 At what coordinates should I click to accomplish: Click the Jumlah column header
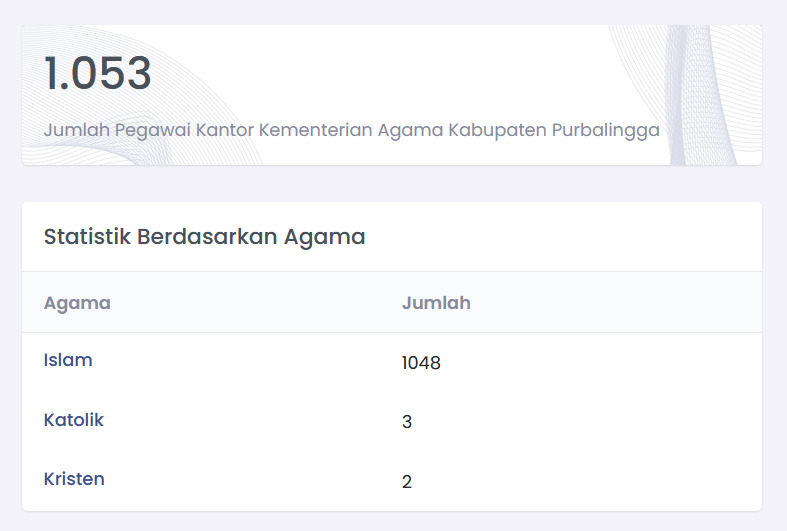click(436, 303)
